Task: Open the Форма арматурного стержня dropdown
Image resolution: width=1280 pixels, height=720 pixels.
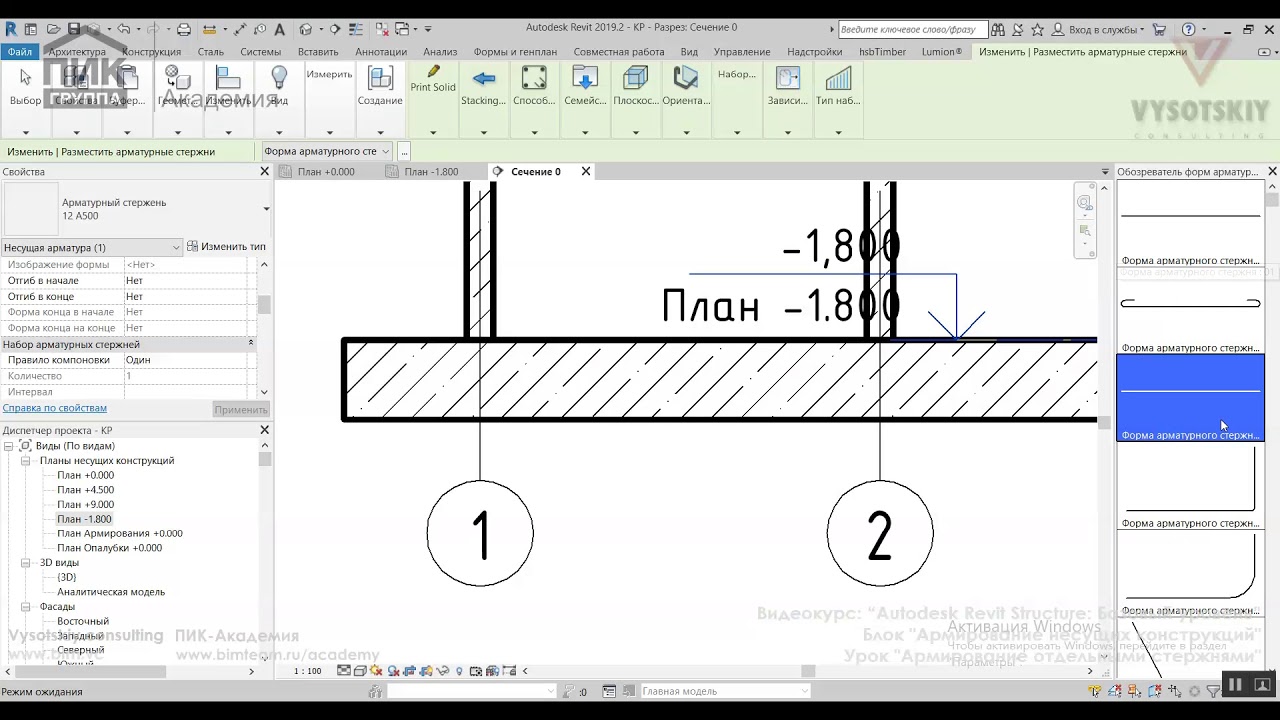Action: (326, 152)
